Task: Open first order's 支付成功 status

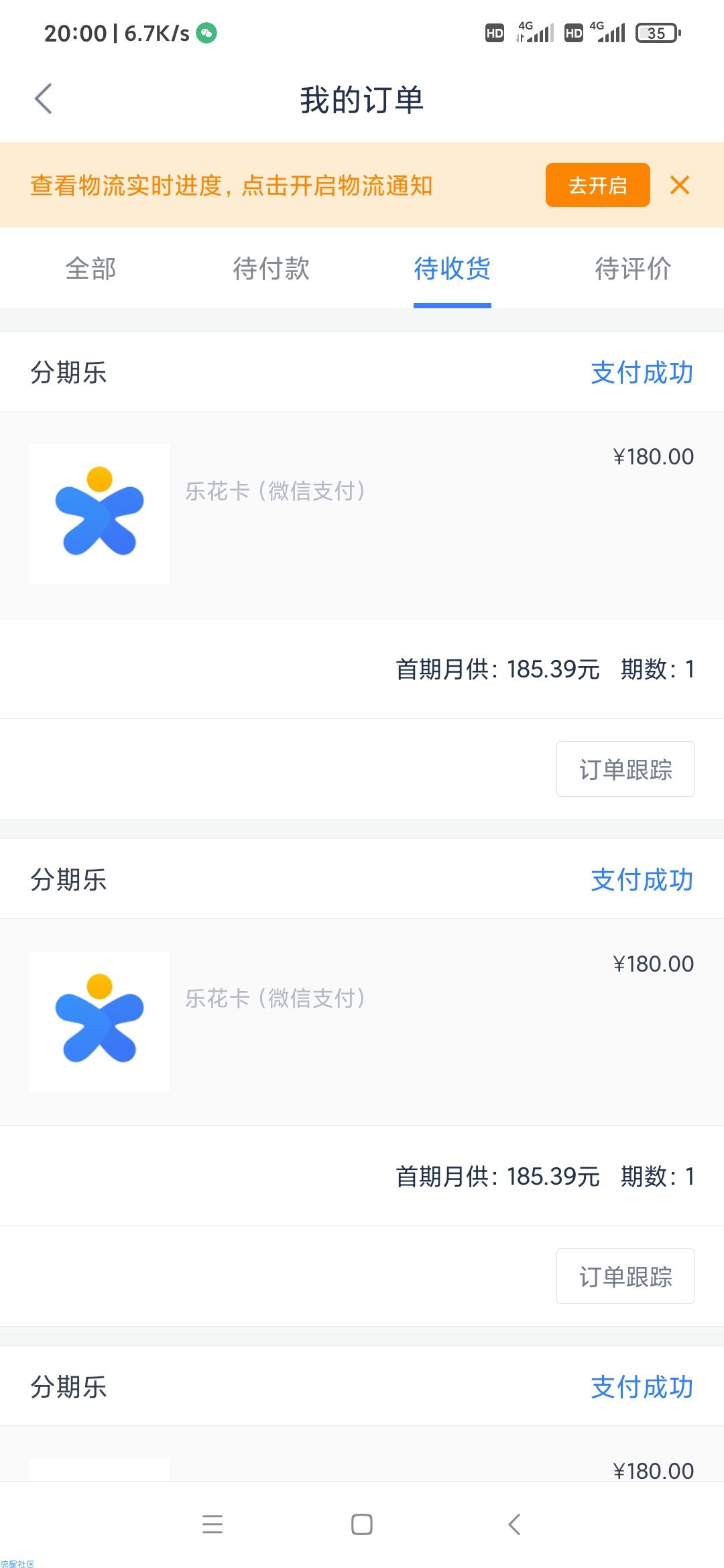Action: (642, 373)
